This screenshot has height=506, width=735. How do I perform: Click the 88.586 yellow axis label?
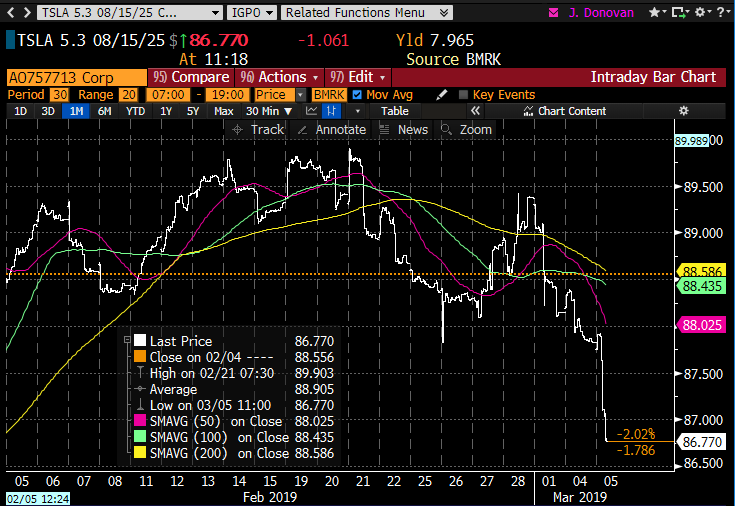[702, 270]
